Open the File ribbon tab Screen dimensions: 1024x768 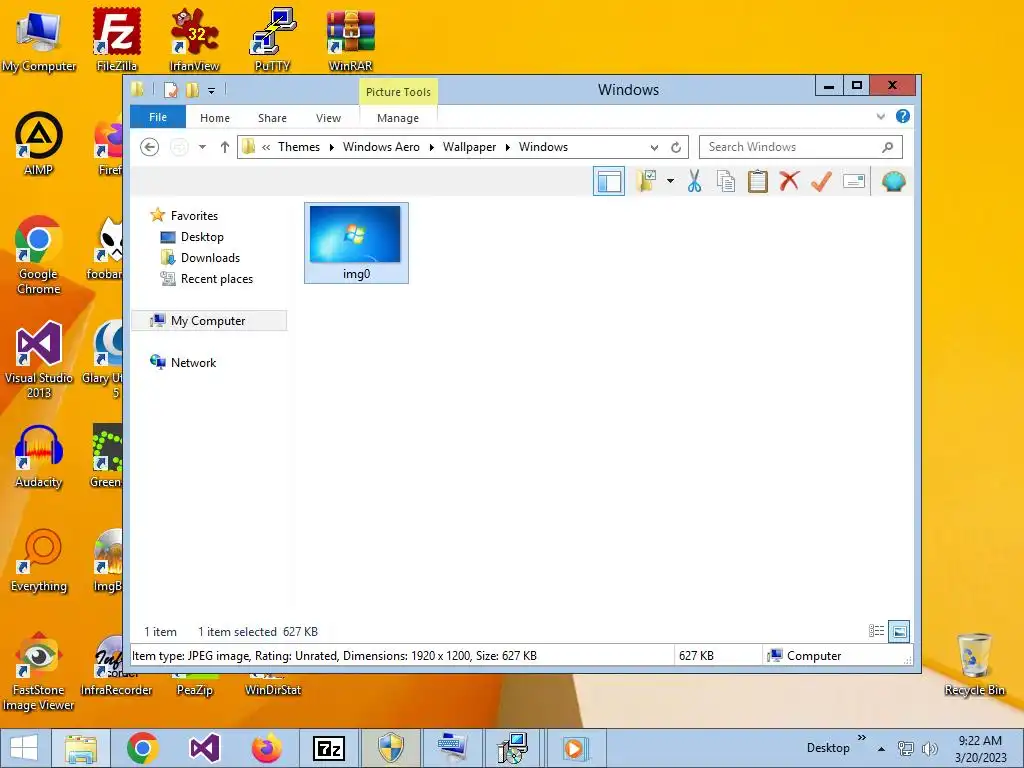[158, 118]
